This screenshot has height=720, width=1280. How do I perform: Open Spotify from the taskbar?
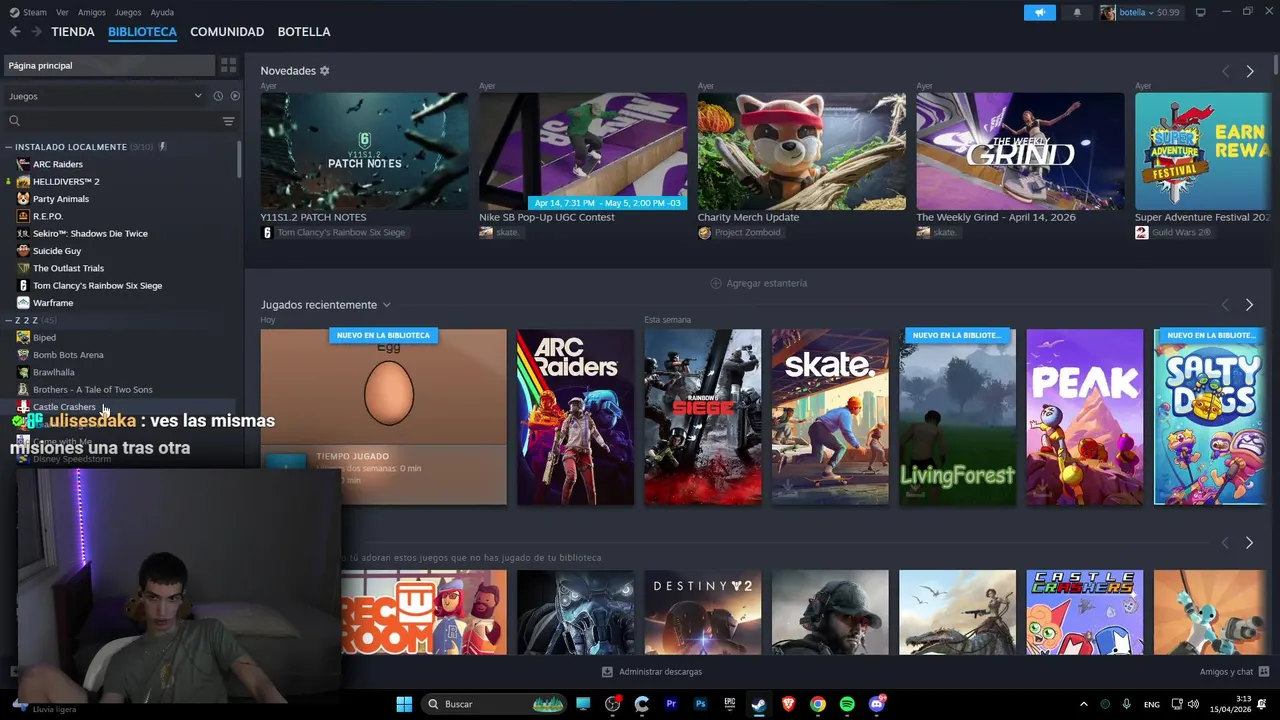pyautogui.click(x=847, y=704)
